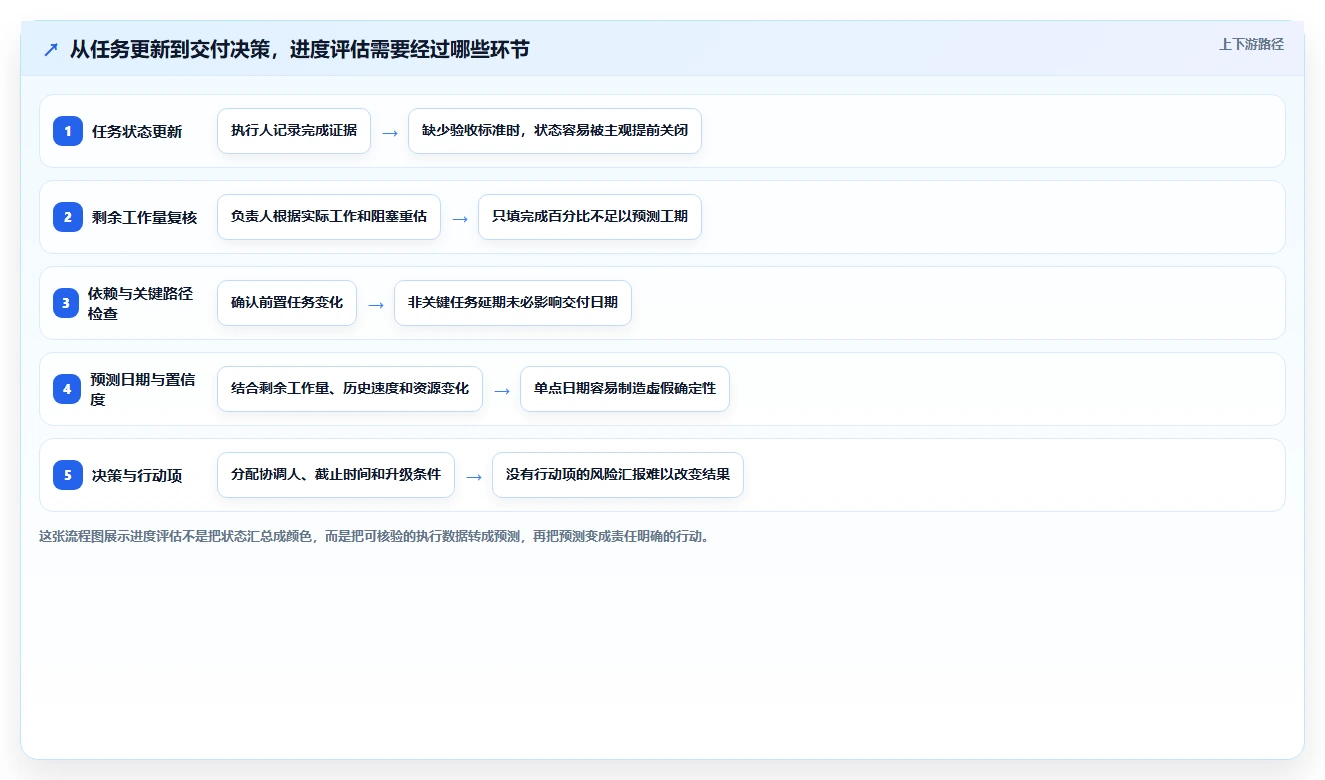
Task: Click the 任务状态更新 step label
Action: click(x=137, y=131)
